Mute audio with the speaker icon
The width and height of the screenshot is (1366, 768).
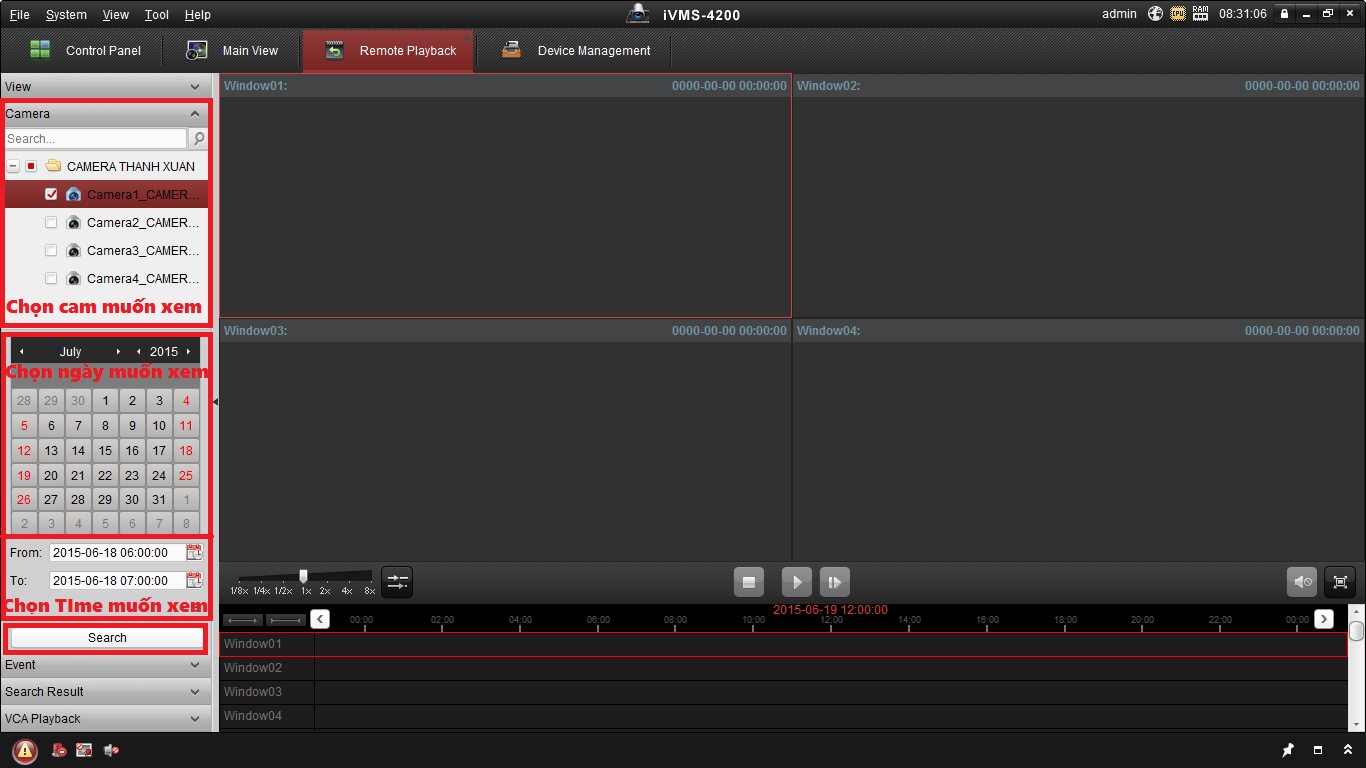click(x=1301, y=582)
